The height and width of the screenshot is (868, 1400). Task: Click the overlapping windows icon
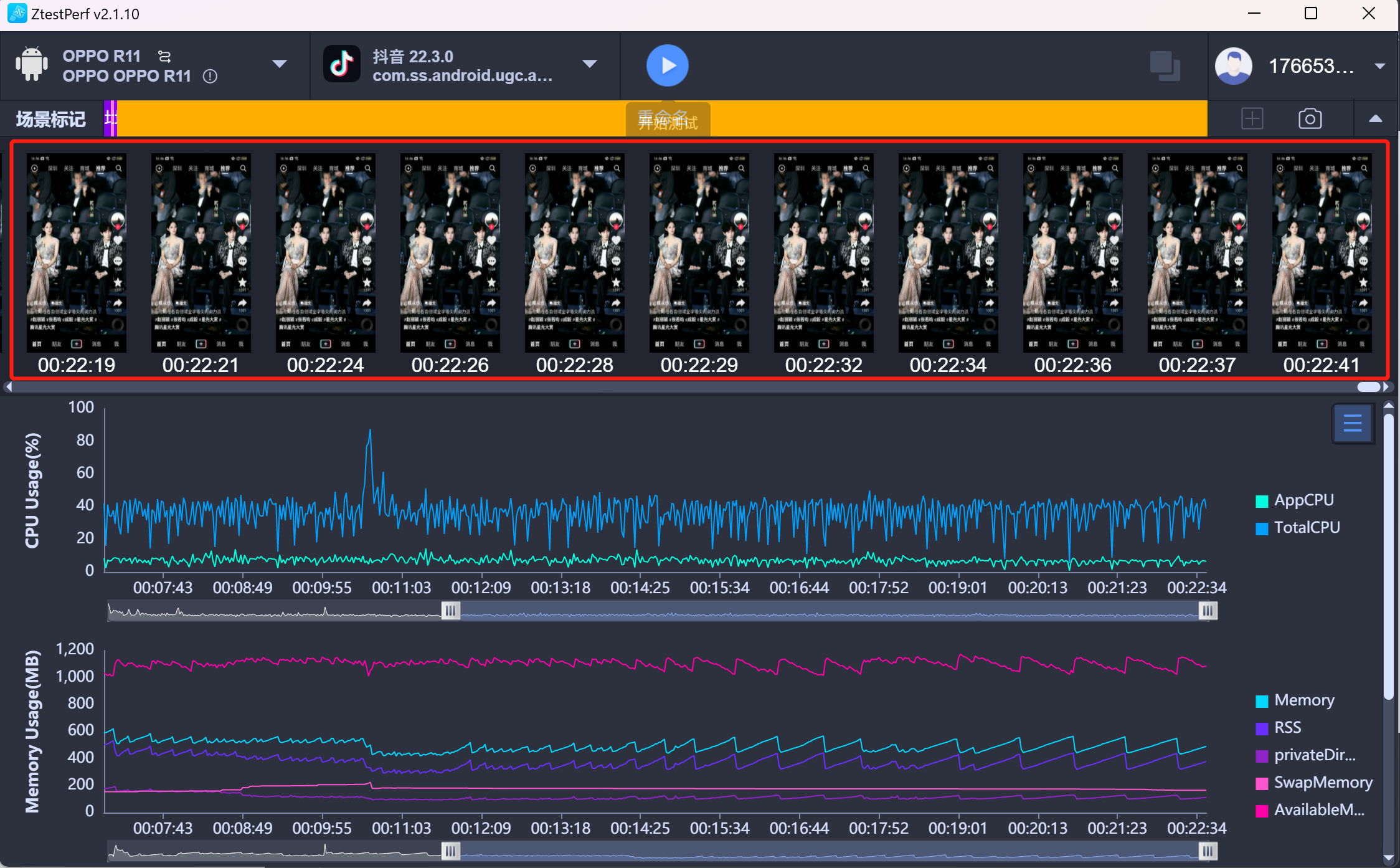tap(1165, 66)
